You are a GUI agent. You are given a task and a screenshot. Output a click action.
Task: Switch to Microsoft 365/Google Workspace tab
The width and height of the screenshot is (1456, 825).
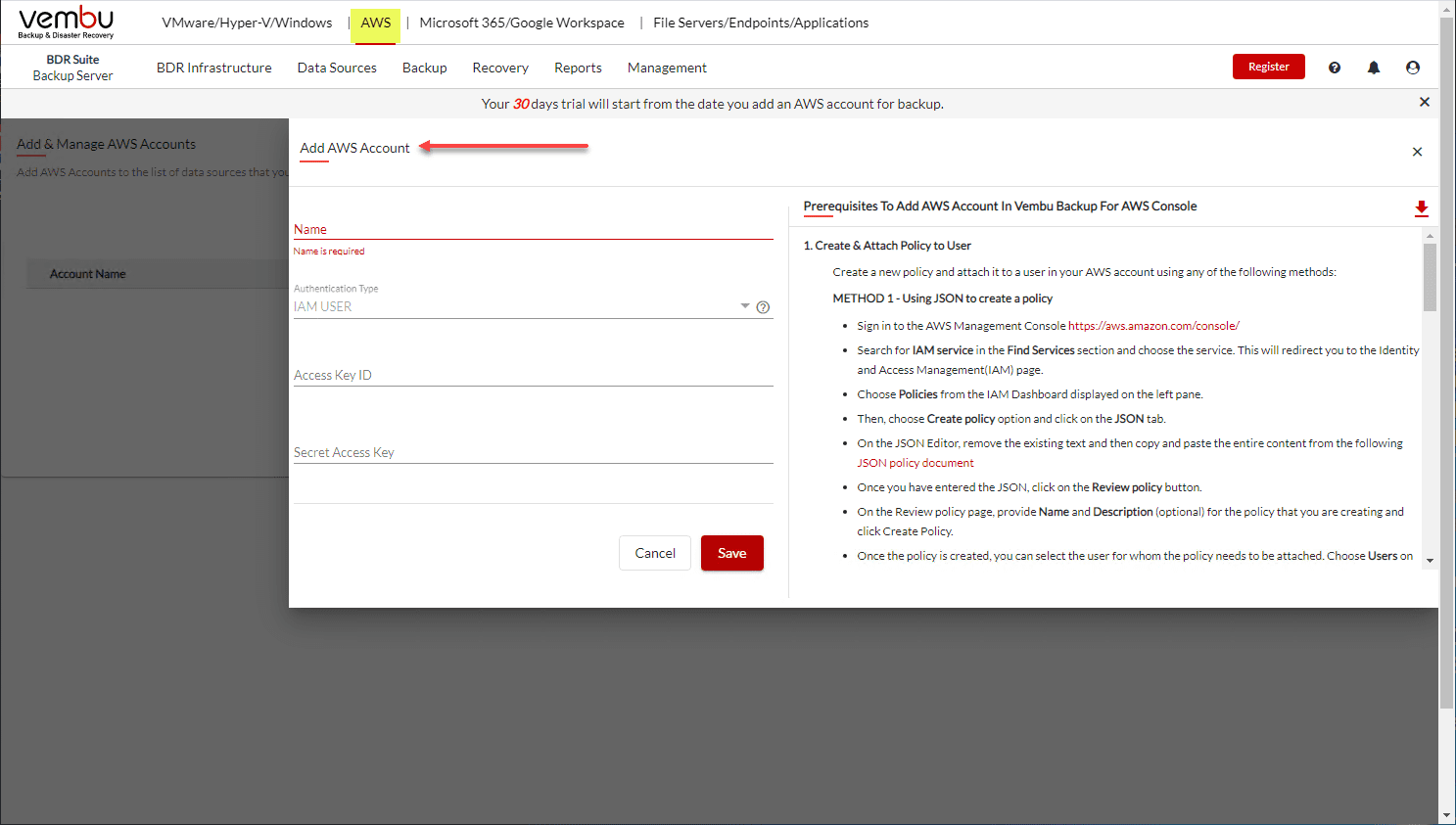[x=522, y=23]
